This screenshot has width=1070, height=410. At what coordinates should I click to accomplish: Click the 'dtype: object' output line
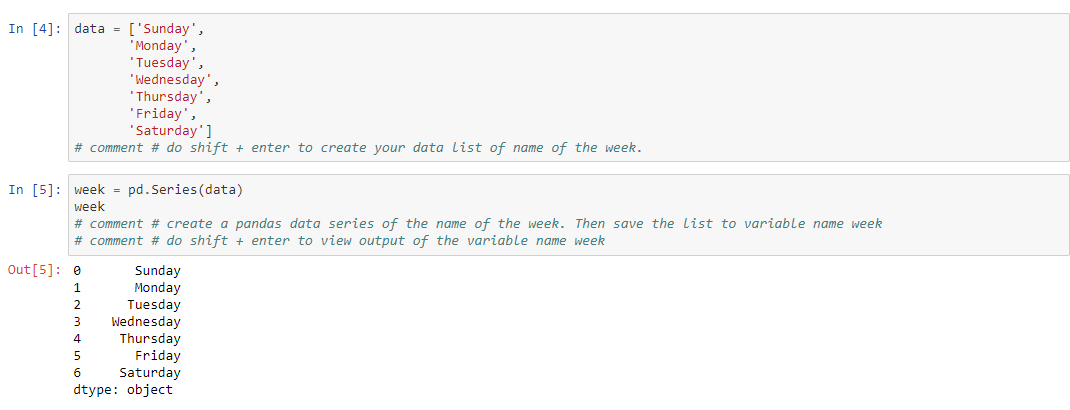[x=123, y=390]
